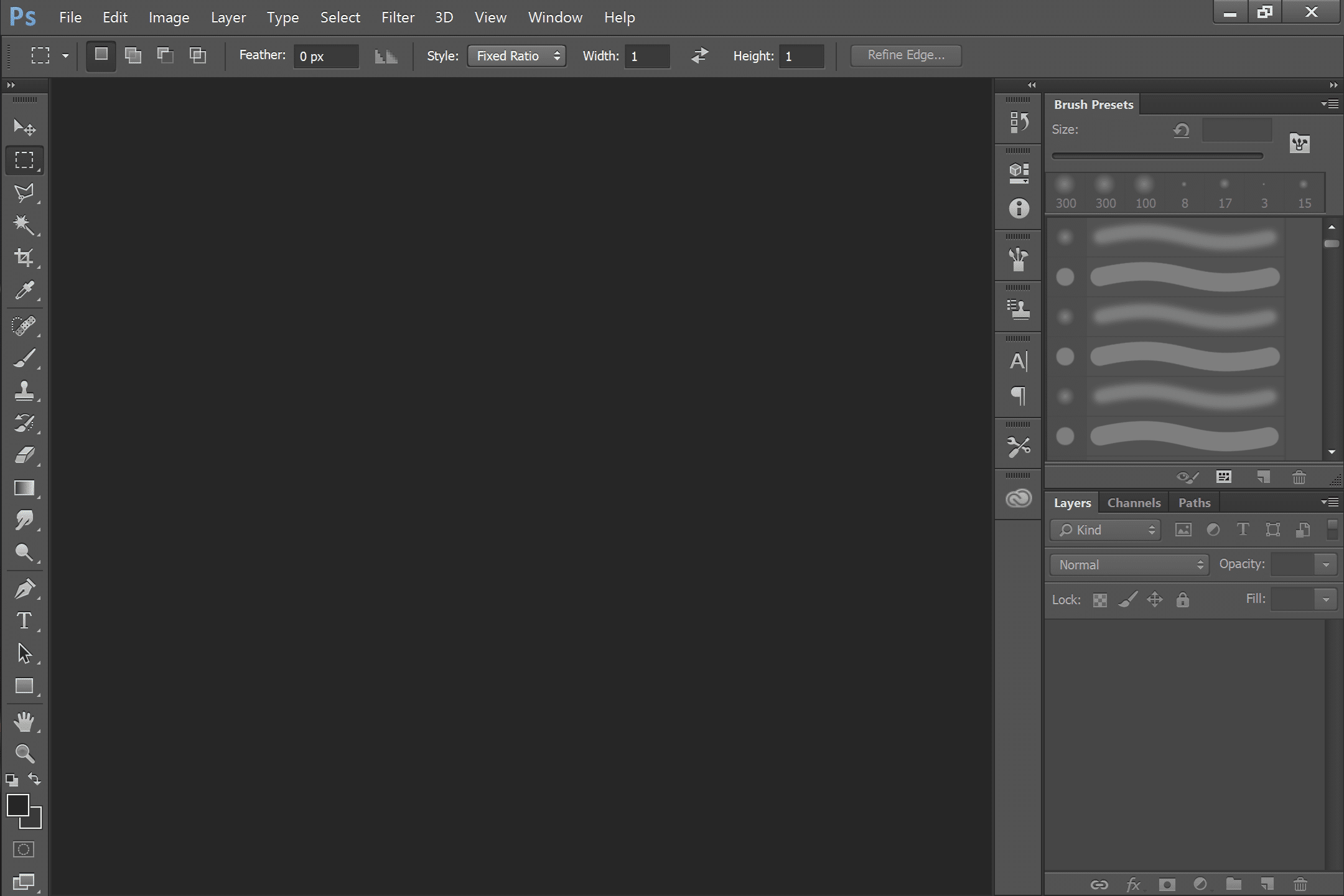The image size is (1344, 896).
Task: Select the Horizontal Type tool
Action: pos(24,620)
